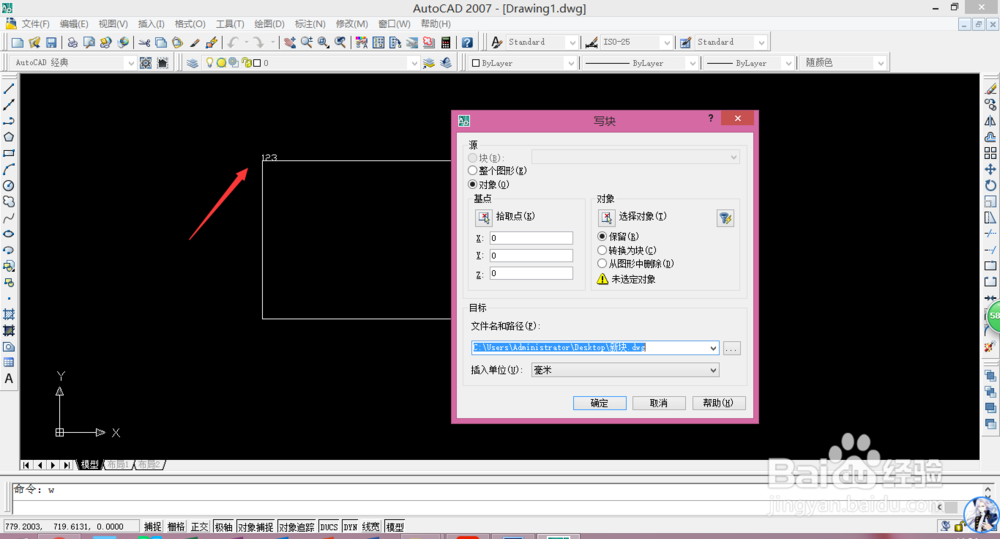Select the Table tool
The image size is (1000, 539).
point(9,362)
